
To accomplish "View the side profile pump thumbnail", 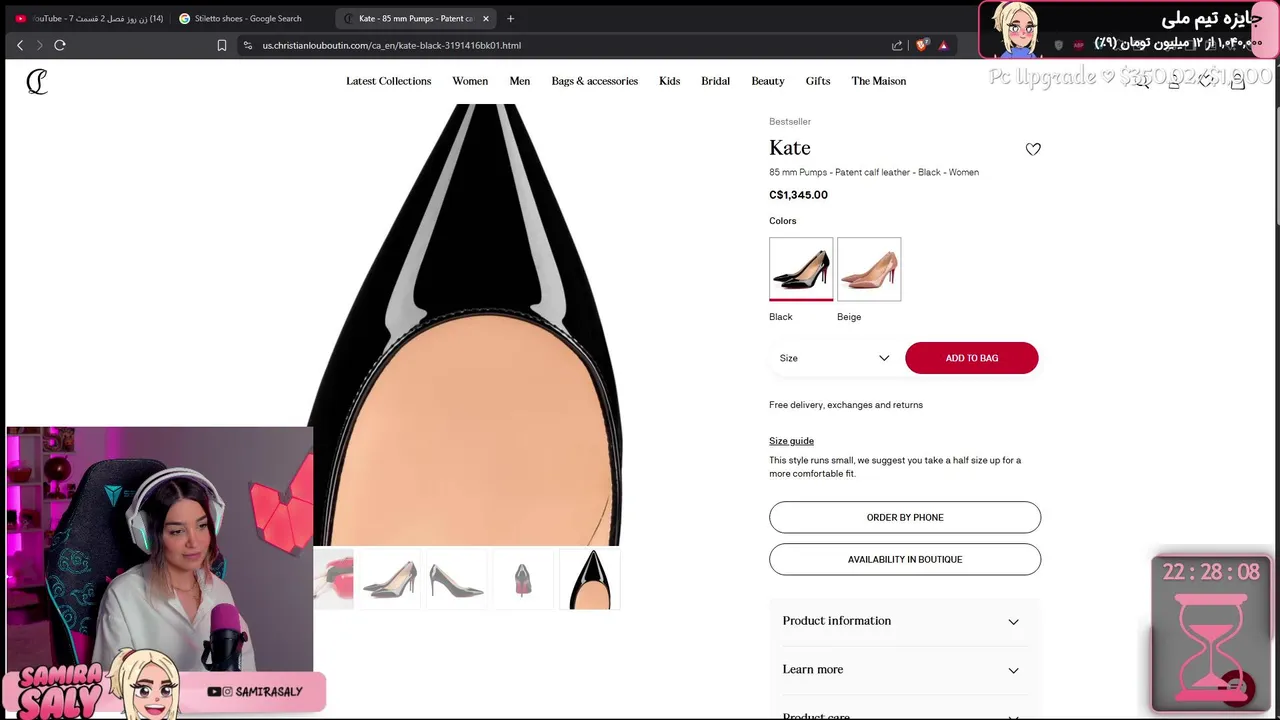I will click(456, 579).
